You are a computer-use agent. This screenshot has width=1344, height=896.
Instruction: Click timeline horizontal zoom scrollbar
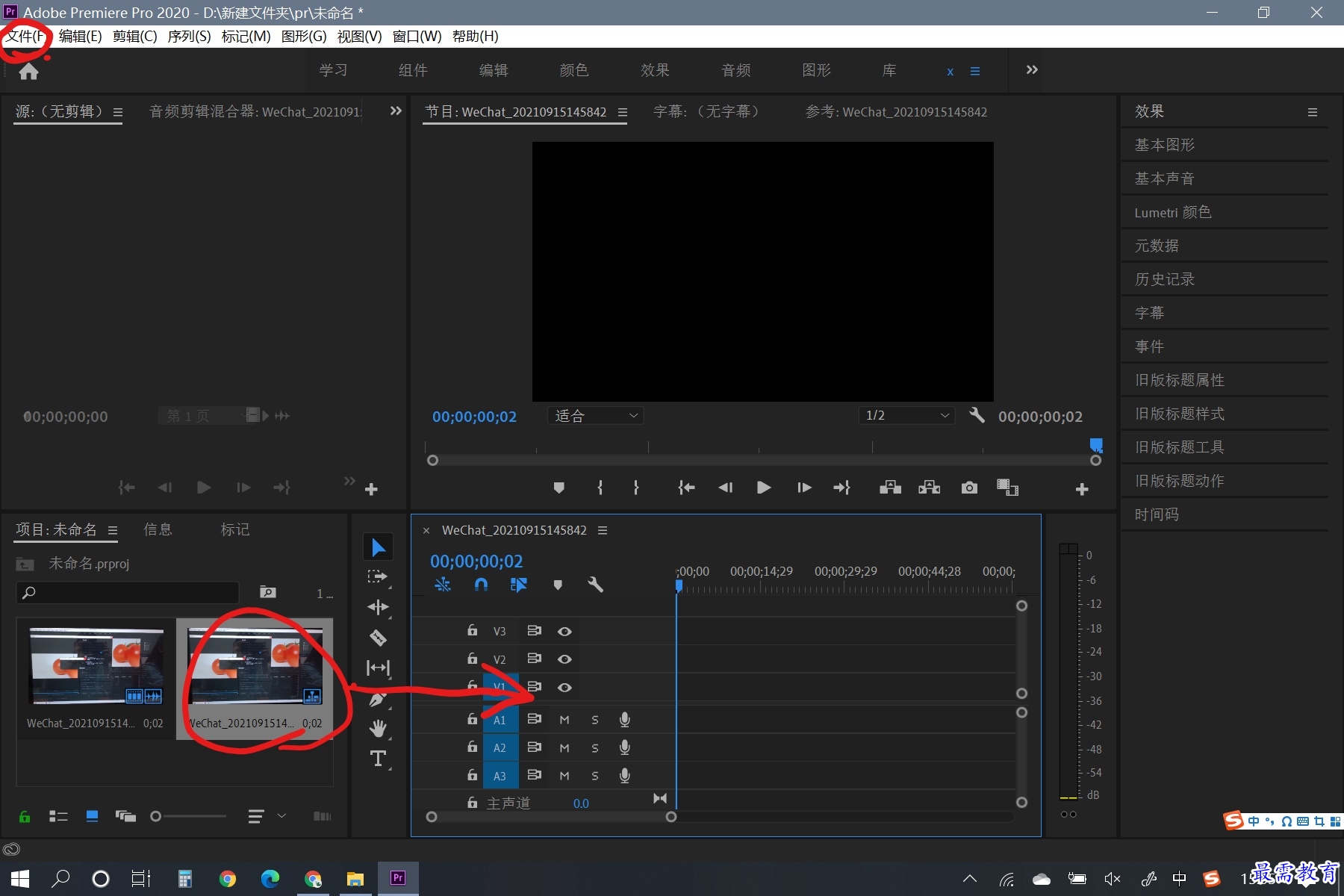[x=551, y=817]
